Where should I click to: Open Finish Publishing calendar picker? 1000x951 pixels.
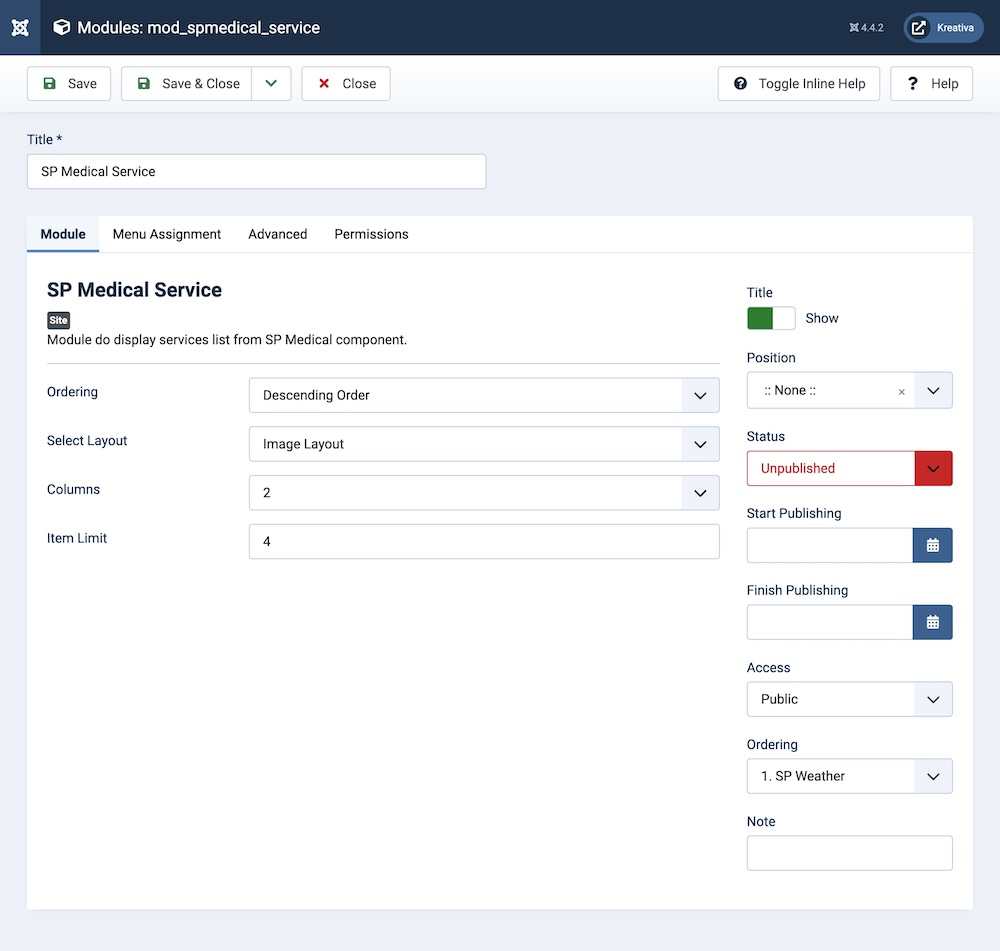932,622
